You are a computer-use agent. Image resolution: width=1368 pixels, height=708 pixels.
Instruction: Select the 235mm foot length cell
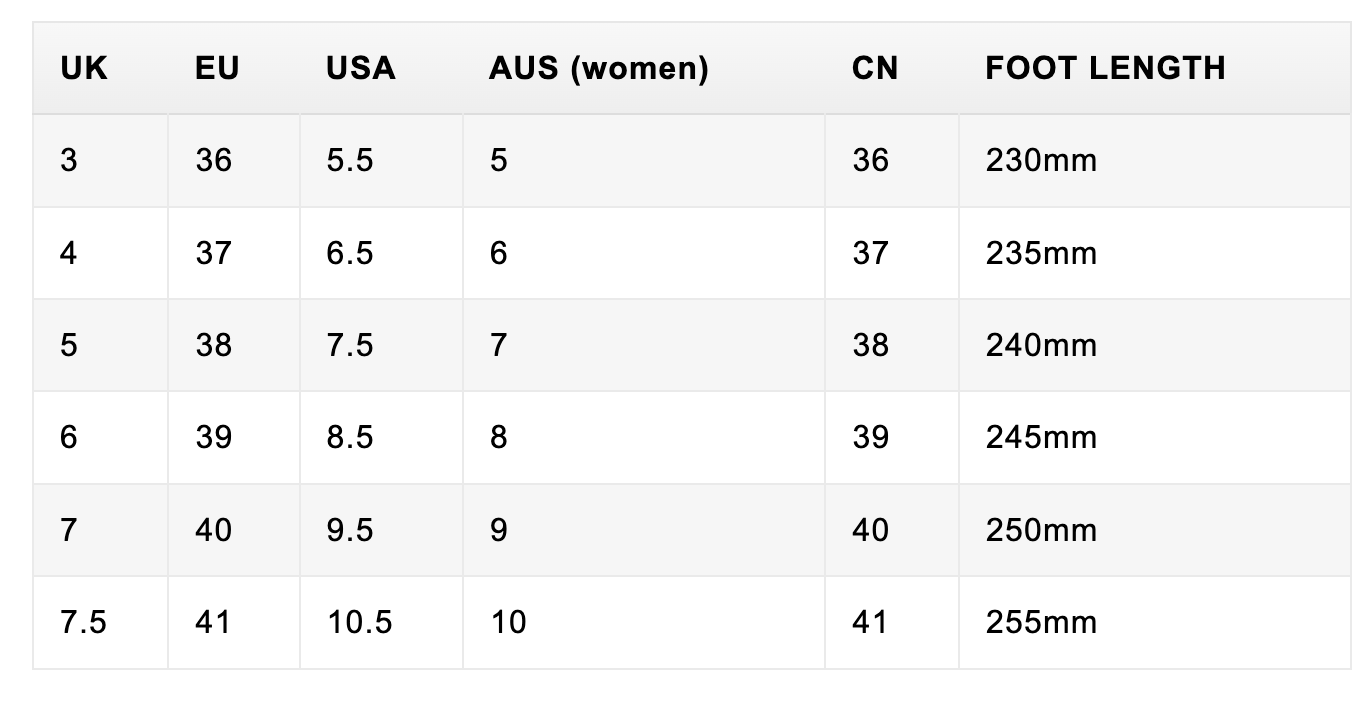point(1041,253)
